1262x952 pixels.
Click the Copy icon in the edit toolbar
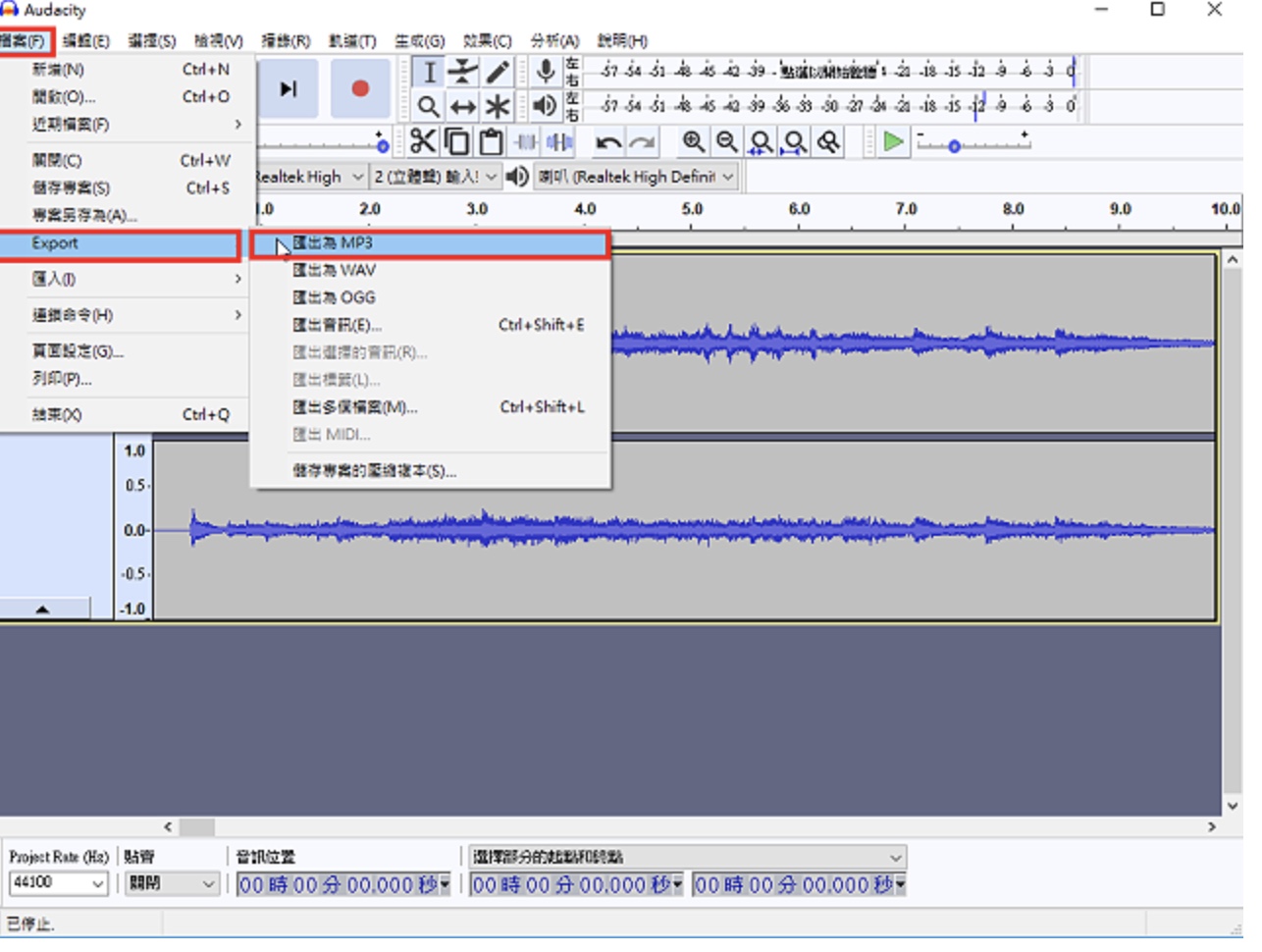[457, 142]
